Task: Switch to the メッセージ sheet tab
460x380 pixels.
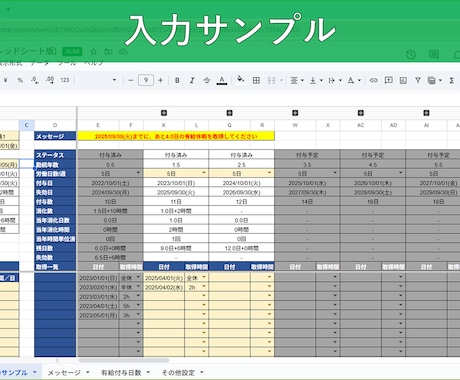Action: 64,373
